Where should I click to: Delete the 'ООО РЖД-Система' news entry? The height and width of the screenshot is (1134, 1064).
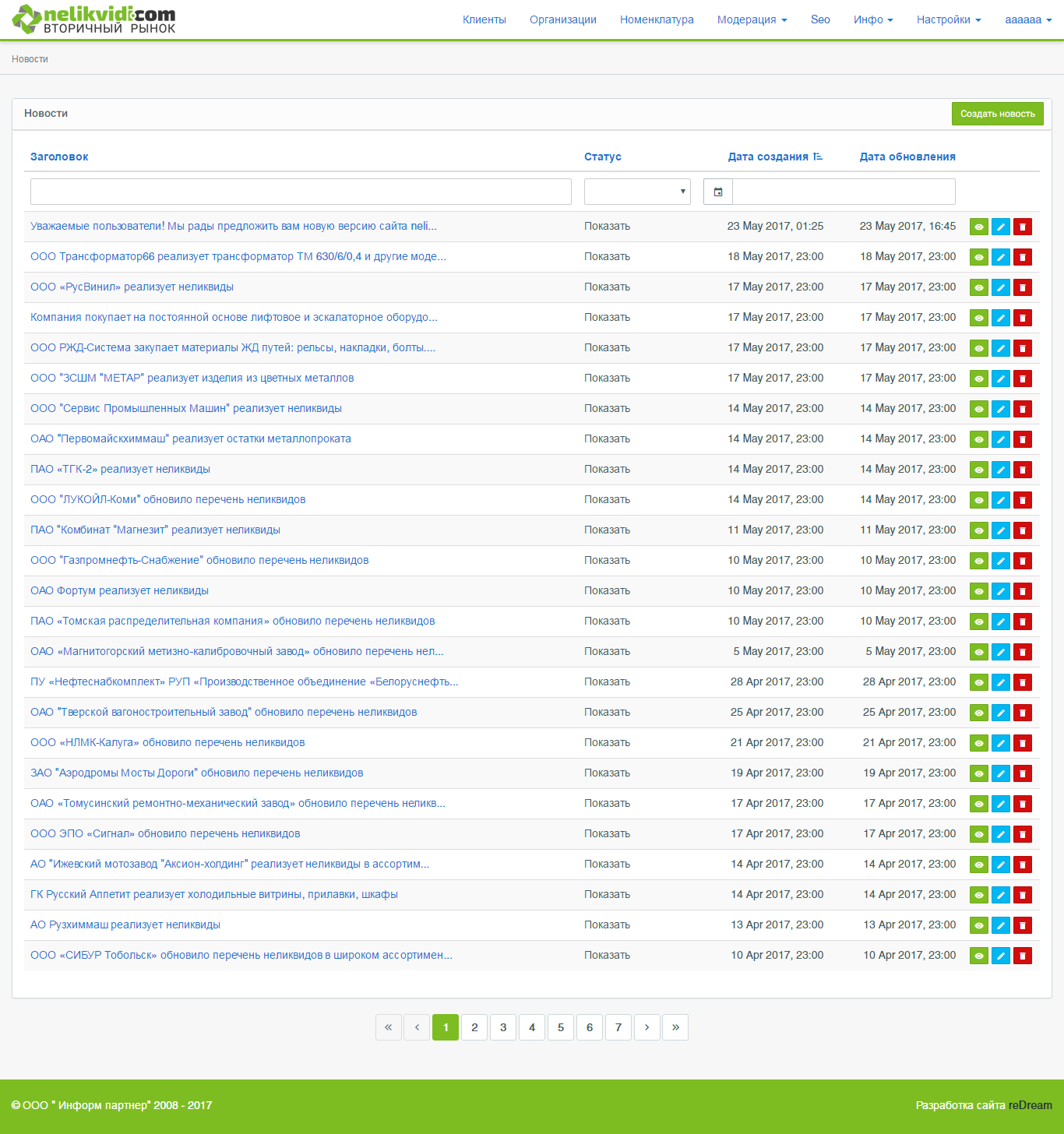point(1023,348)
